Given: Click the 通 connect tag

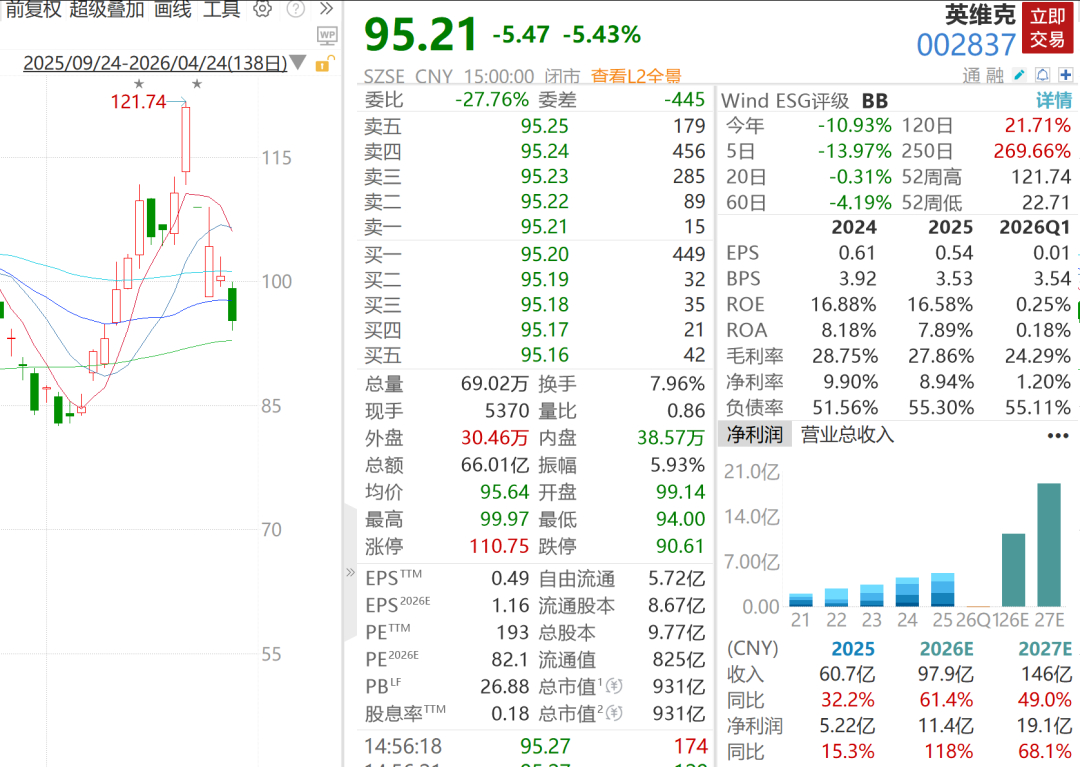Looking at the screenshot, I should pos(971,75).
